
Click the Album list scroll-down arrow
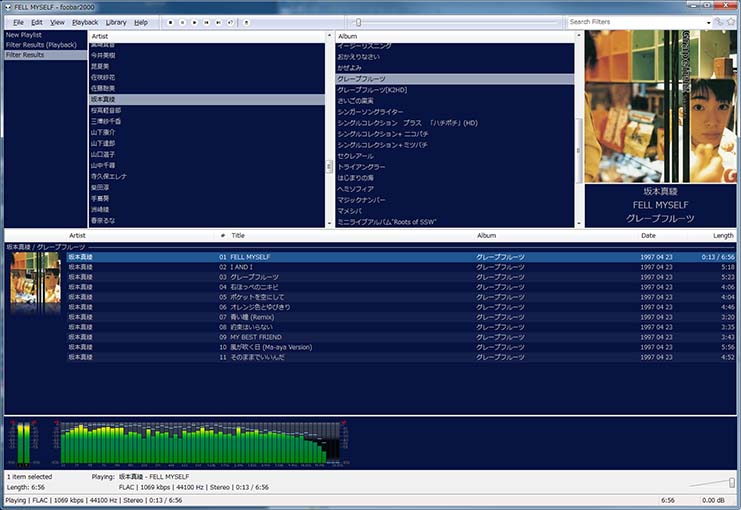coord(578,224)
